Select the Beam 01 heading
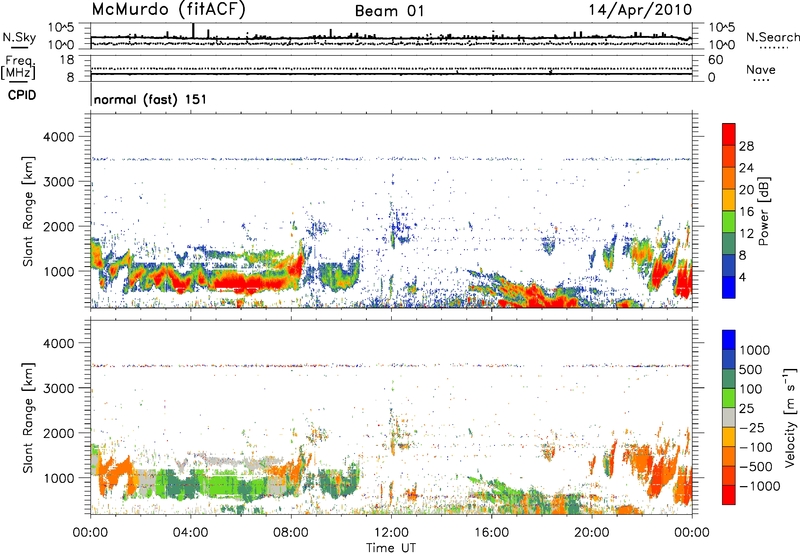Image resolution: width=800 pixels, height=554 pixels. [389, 11]
